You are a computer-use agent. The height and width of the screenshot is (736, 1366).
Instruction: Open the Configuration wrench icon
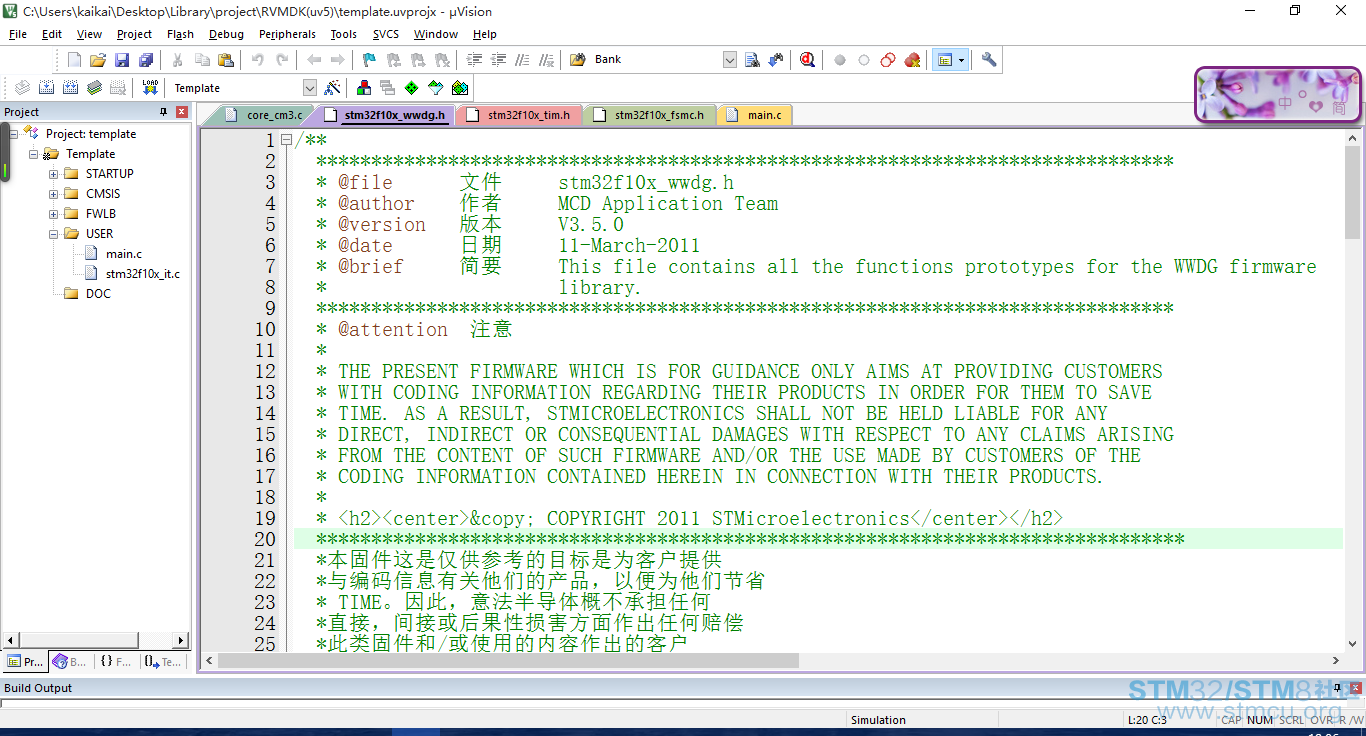(989, 60)
